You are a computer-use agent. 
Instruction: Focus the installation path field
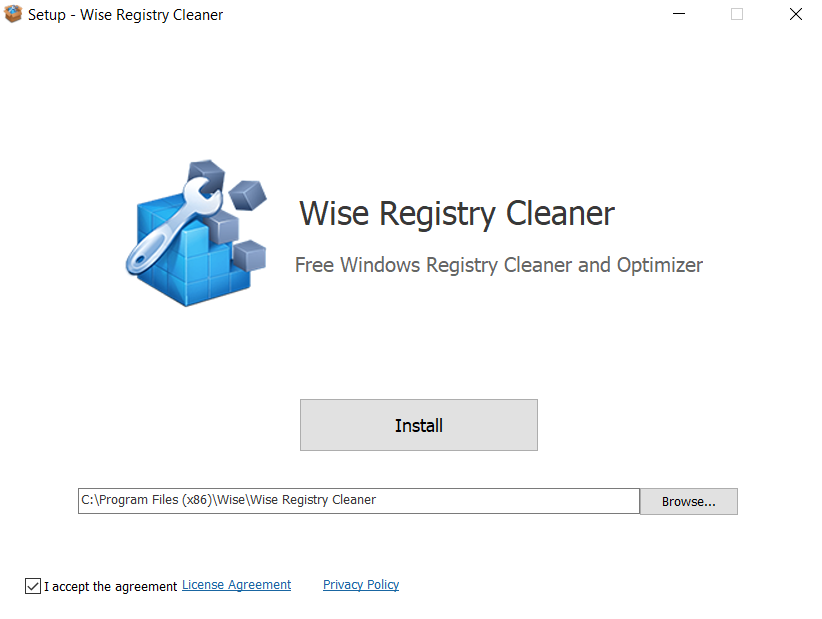(359, 501)
